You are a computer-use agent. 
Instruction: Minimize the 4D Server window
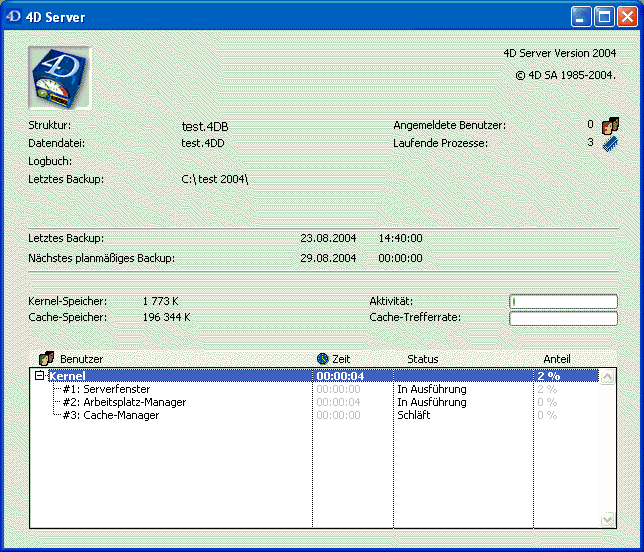tap(582, 17)
